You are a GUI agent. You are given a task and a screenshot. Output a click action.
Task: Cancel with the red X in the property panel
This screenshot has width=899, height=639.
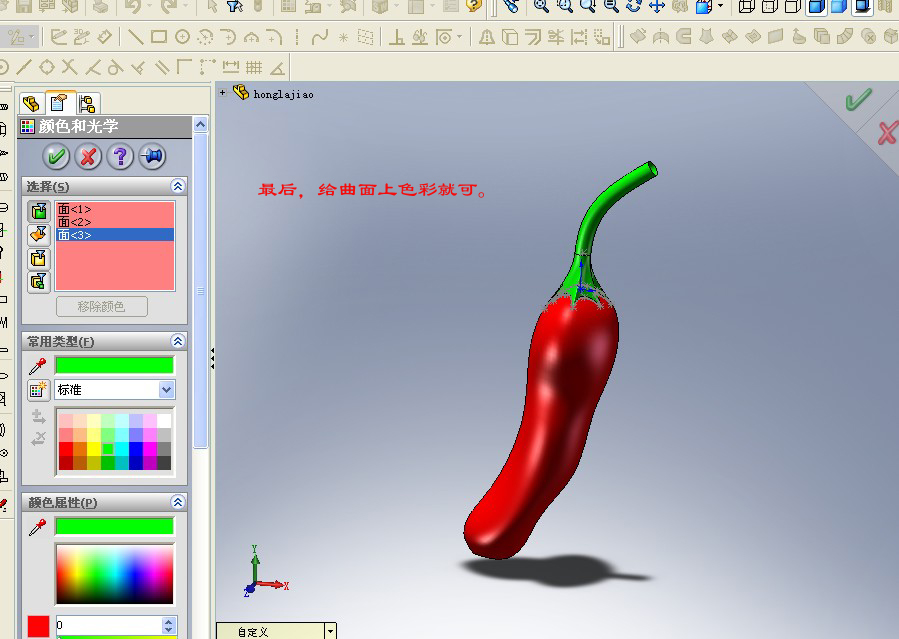[88, 156]
